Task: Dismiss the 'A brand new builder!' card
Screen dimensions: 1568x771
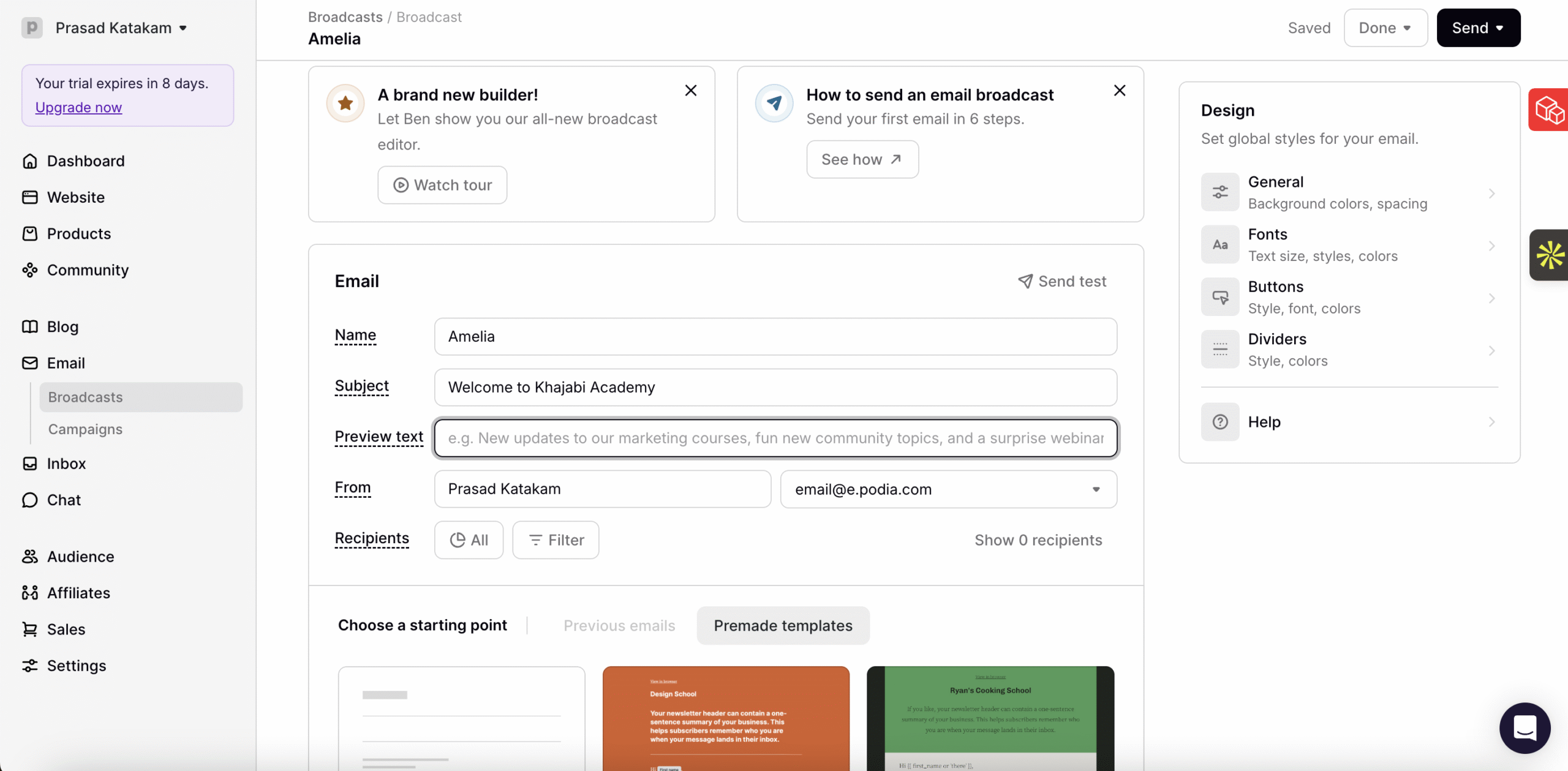Action: (x=691, y=91)
